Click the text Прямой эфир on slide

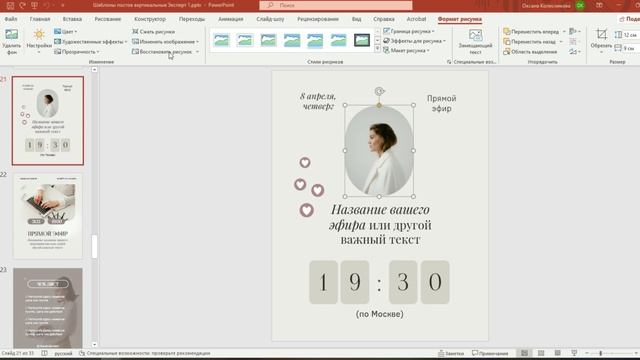(442, 103)
